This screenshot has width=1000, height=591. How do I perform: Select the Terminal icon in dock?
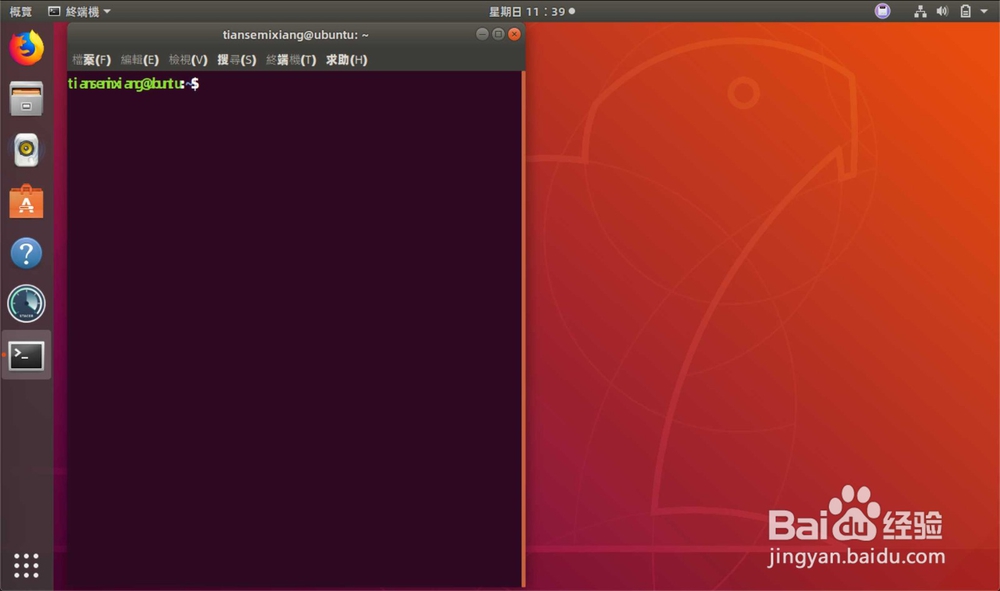click(26, 355)
